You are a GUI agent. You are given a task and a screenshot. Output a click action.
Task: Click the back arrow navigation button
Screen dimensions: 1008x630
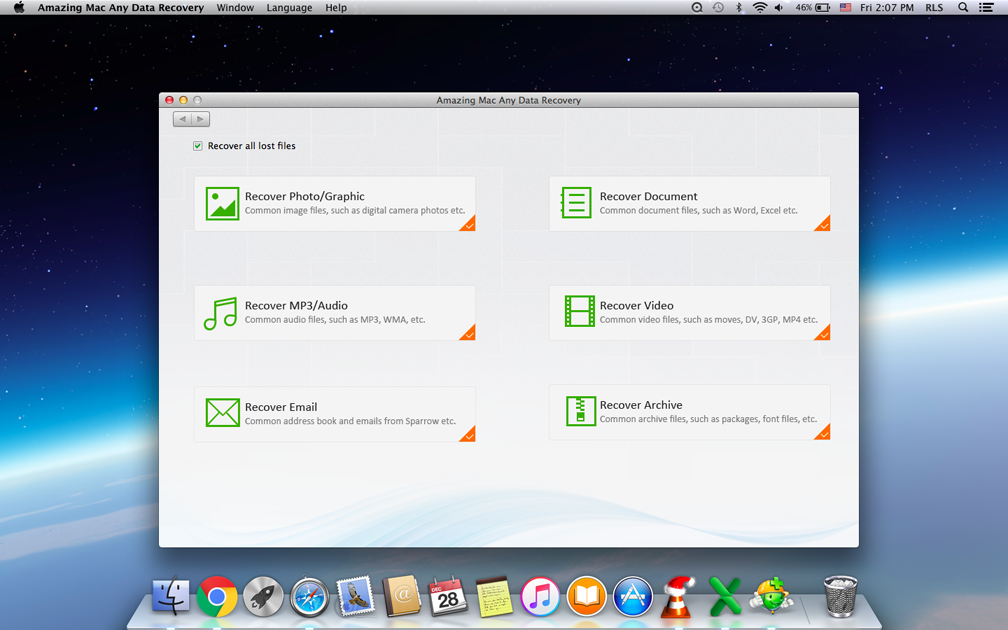click(x=182, y=119)
